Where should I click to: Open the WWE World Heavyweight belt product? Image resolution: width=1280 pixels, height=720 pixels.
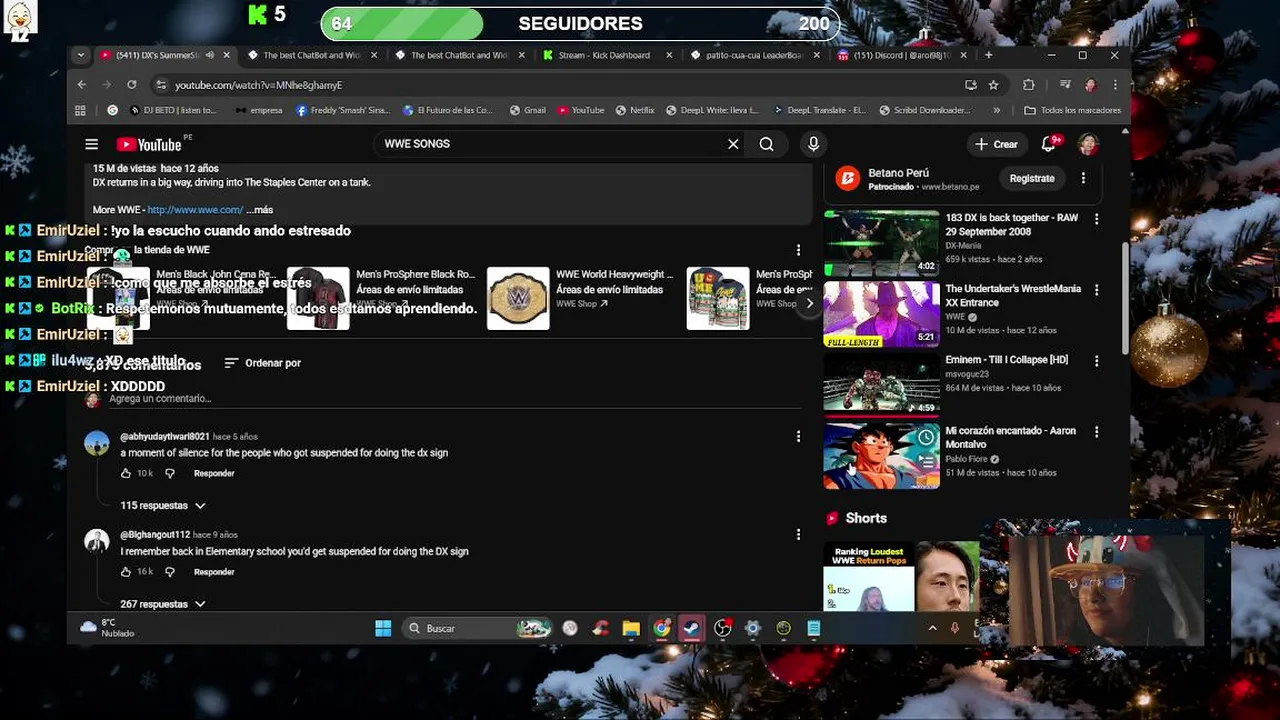(518, 298)
